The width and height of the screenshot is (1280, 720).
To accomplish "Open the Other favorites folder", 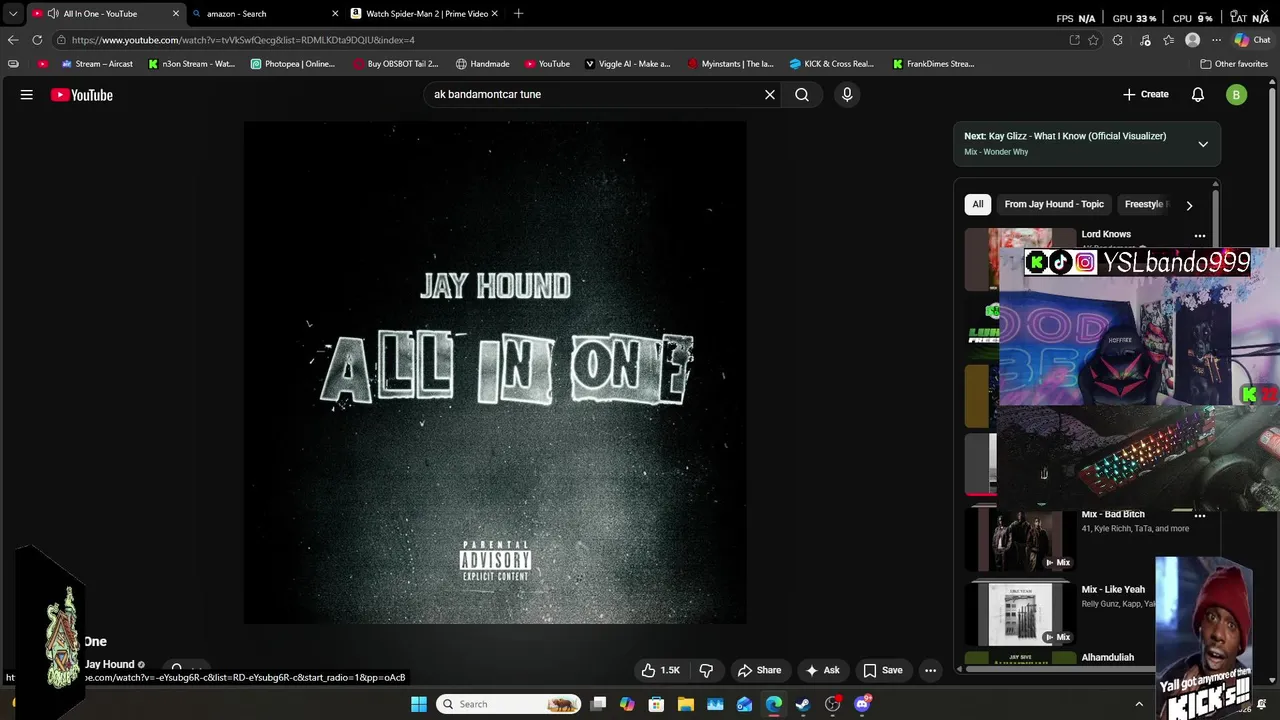I will [1234, 64].
